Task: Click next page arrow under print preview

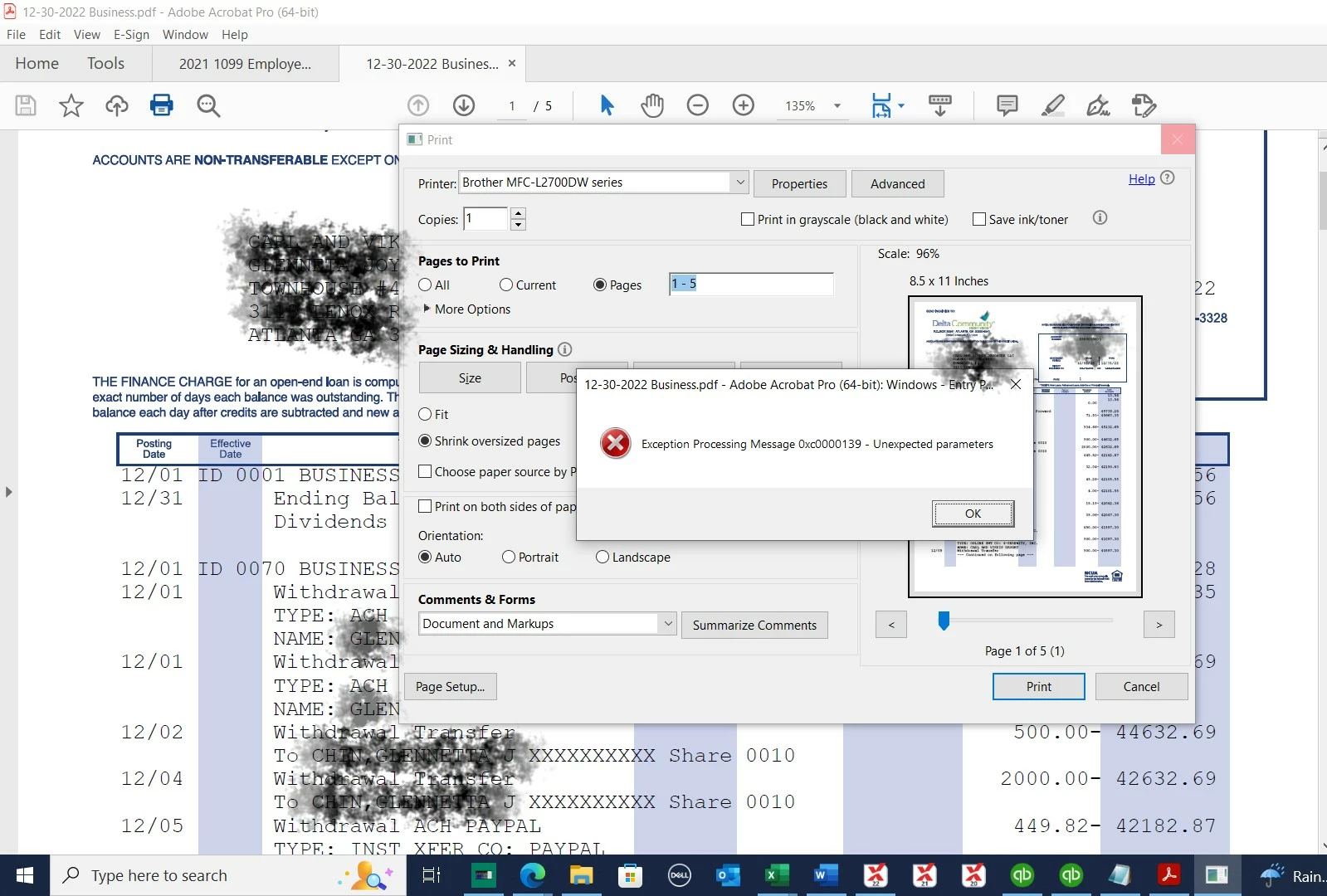Action: click(x=1159, y=624)
